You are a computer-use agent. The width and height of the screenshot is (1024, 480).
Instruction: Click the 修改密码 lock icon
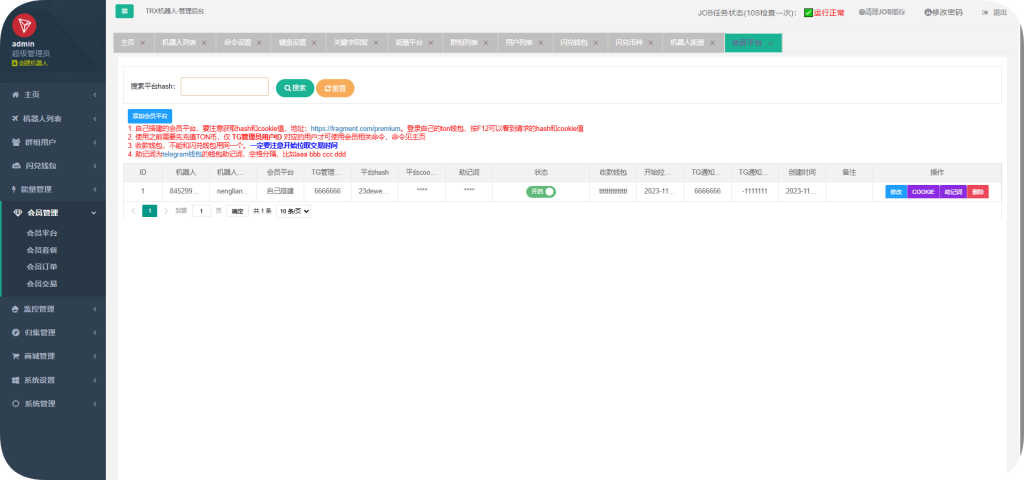click(927, 12)
